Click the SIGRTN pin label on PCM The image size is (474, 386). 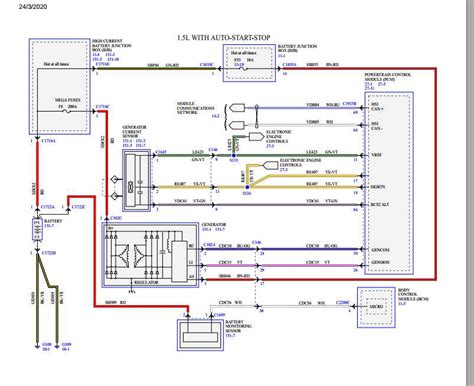pos(378,187)
